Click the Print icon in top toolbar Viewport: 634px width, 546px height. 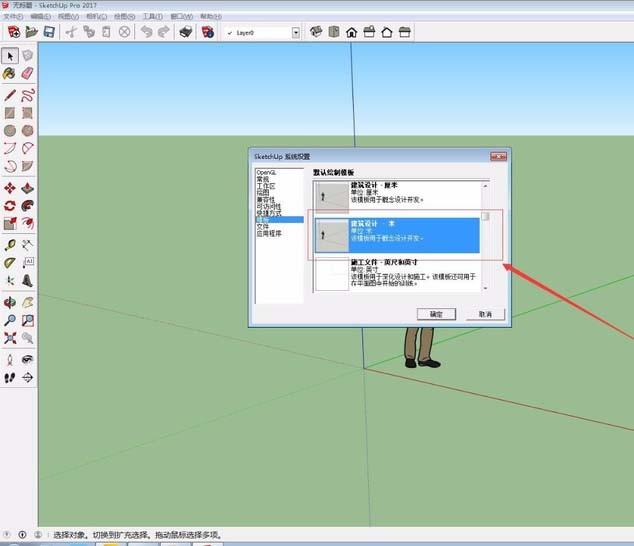pos(186,32)
